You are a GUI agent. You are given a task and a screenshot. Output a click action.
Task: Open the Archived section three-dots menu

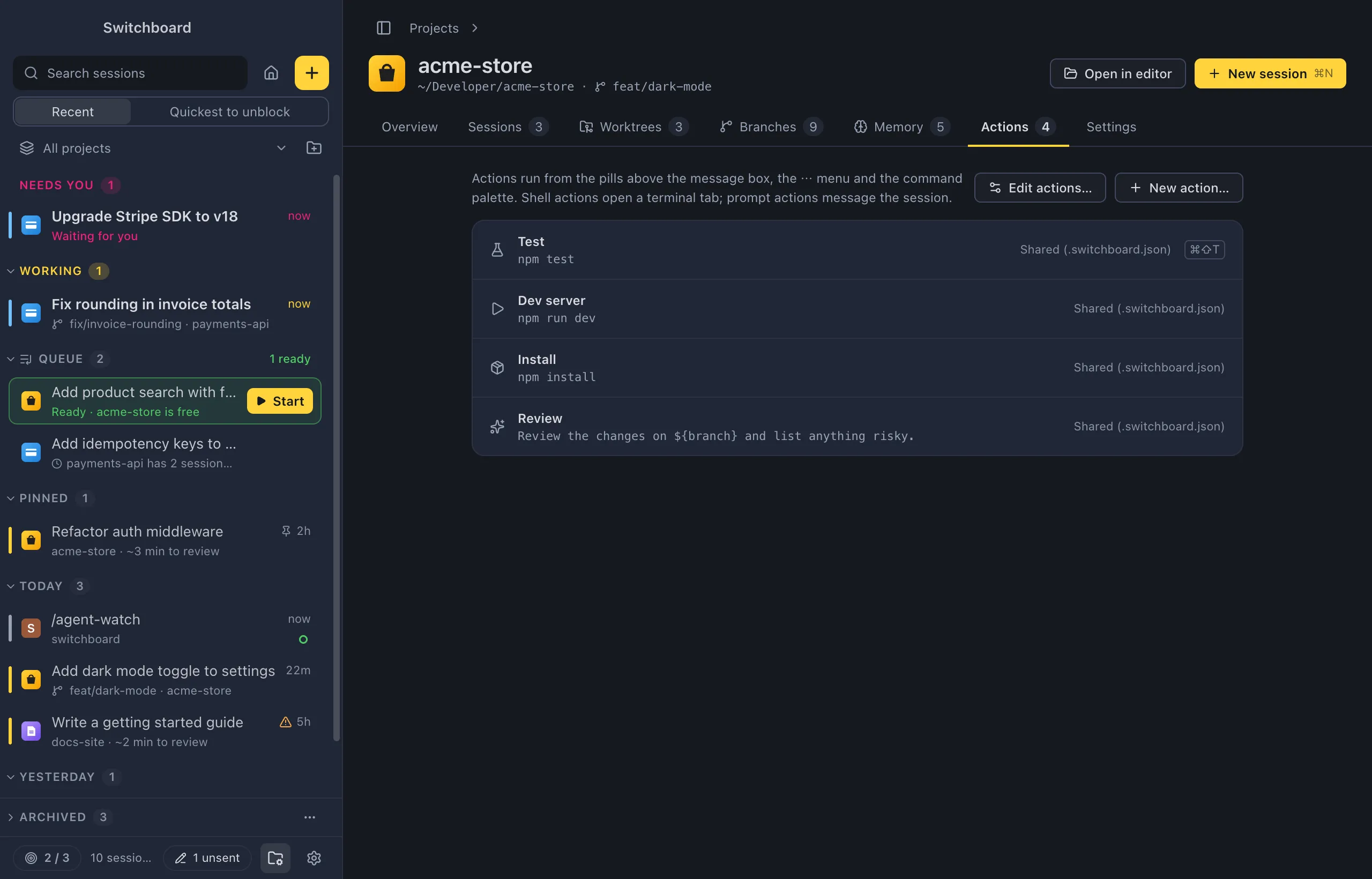coord(309,817)
